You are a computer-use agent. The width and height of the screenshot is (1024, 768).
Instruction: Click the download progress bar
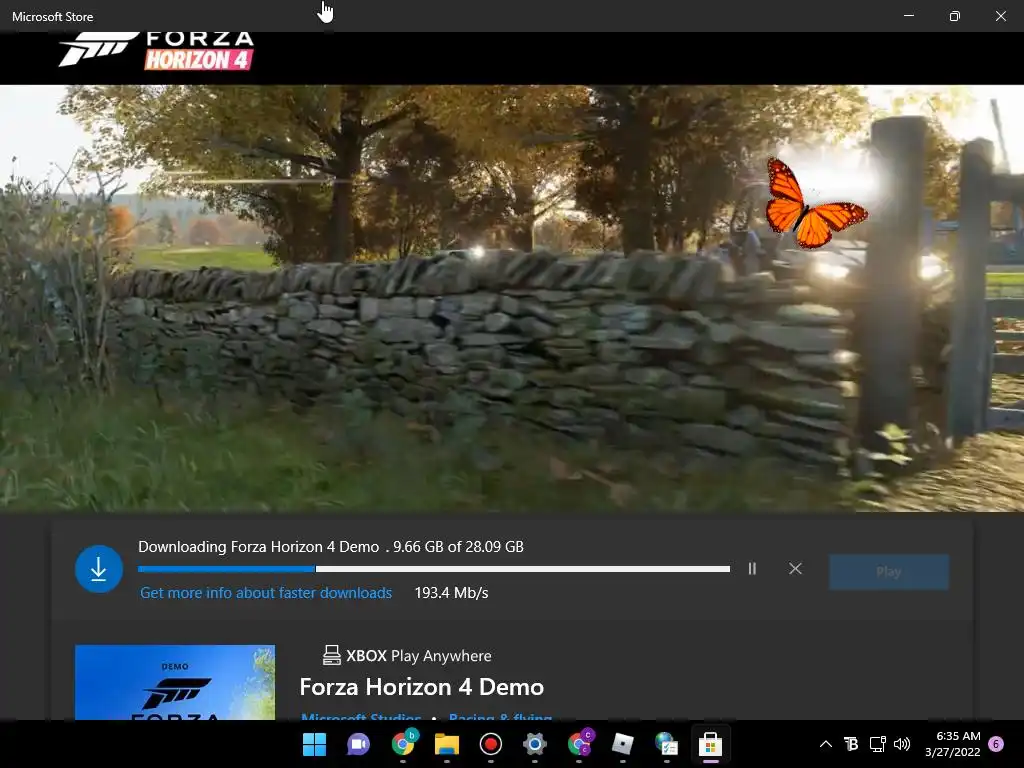tap(434, 569)
